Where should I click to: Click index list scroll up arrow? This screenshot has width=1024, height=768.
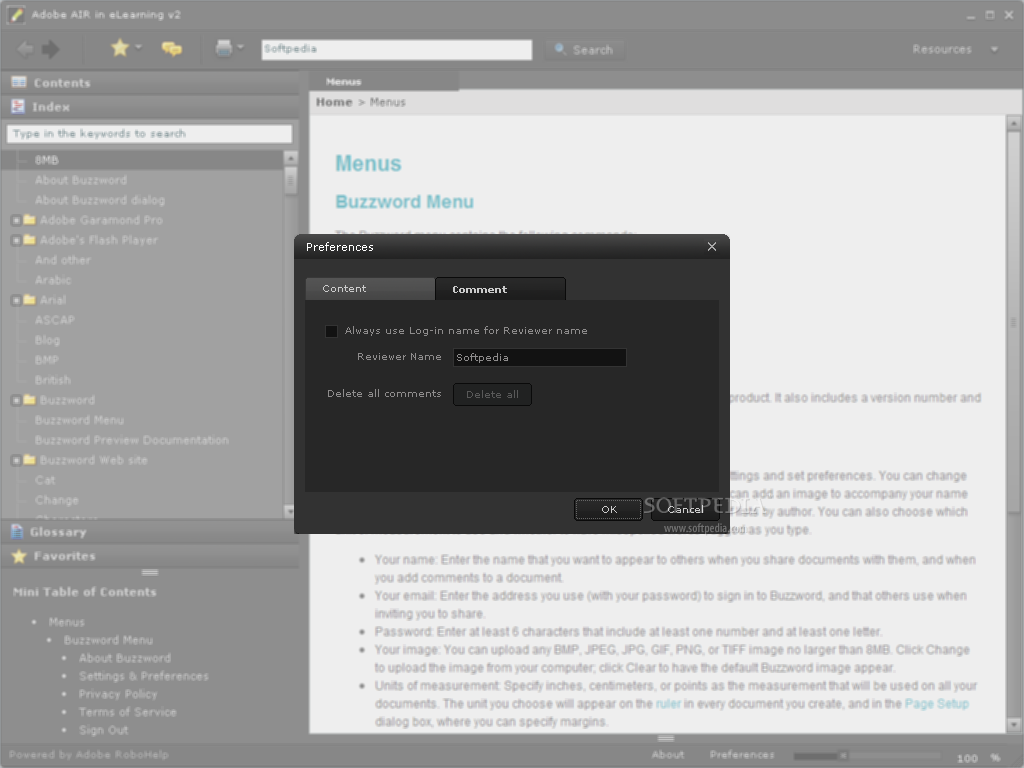291,158
